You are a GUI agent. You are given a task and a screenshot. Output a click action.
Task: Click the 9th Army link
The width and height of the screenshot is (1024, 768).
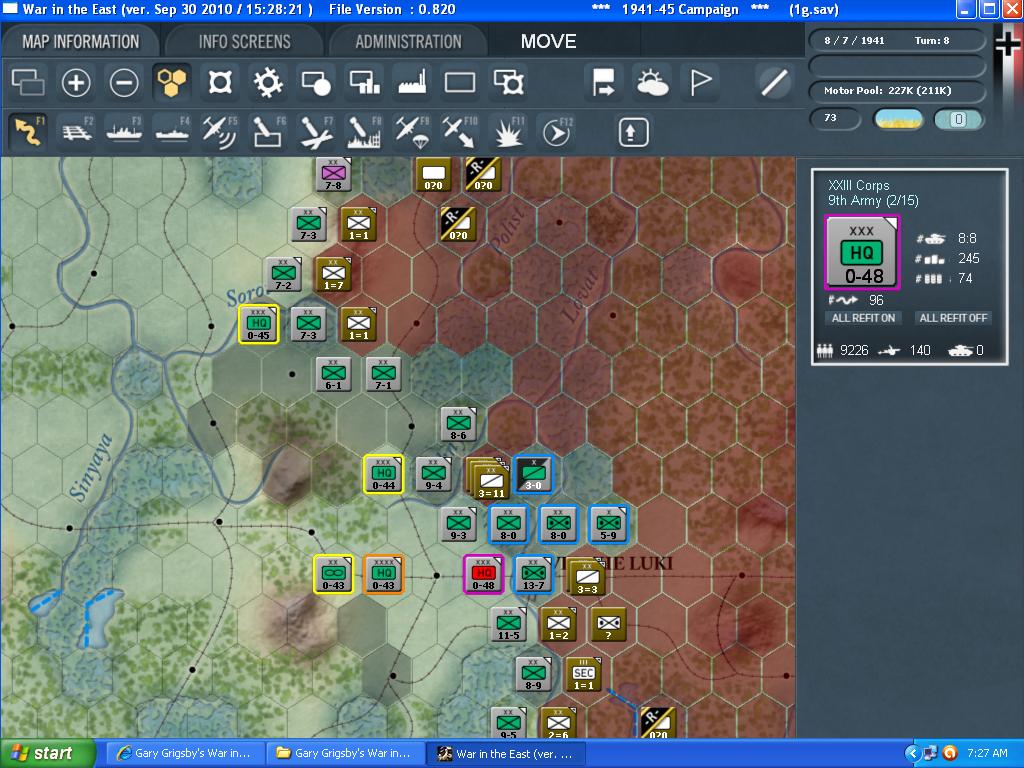point(873,200)
